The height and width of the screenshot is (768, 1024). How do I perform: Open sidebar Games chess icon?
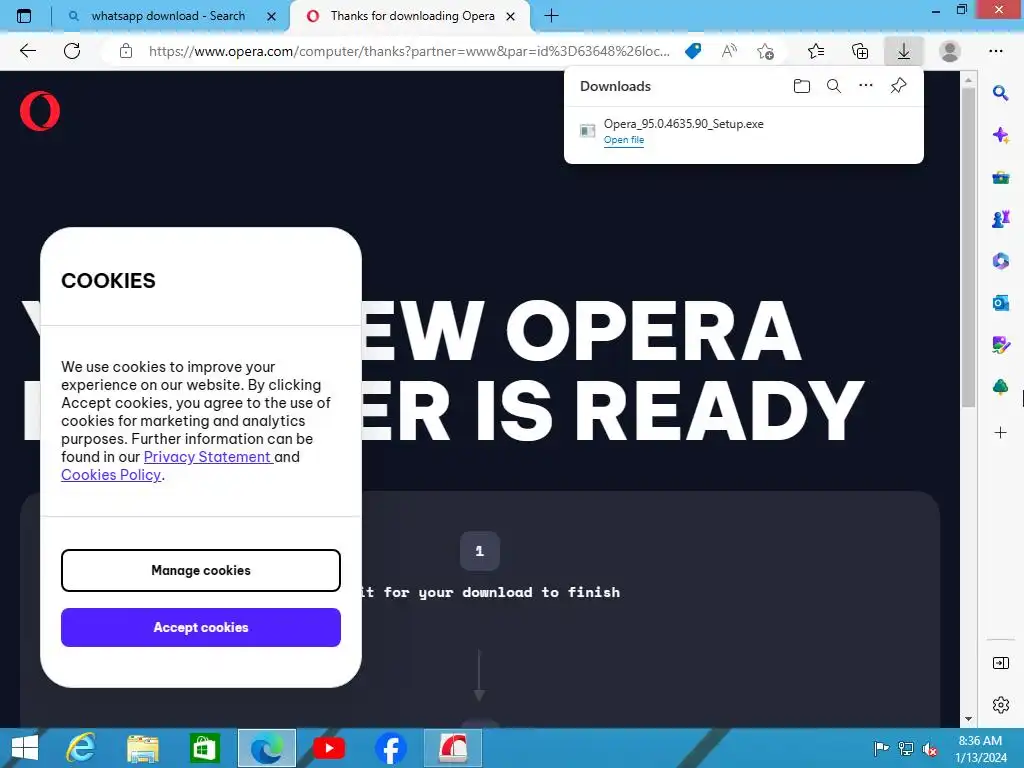(1000, 219)
